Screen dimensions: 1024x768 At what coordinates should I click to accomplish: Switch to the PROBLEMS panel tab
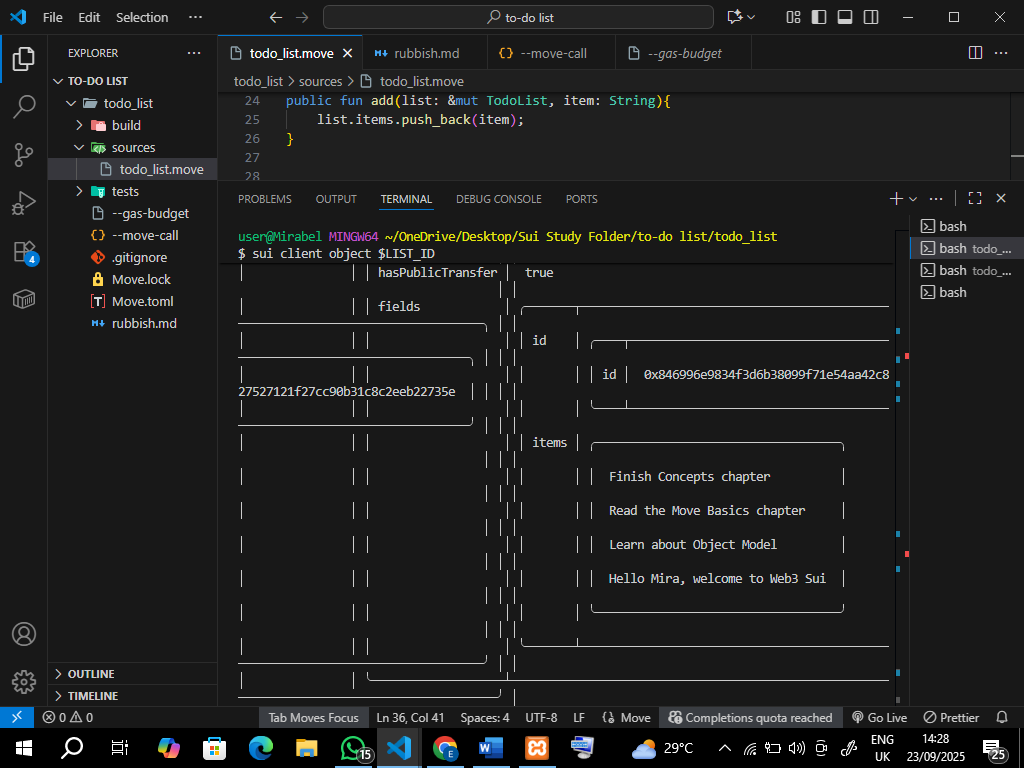point(264,199)
